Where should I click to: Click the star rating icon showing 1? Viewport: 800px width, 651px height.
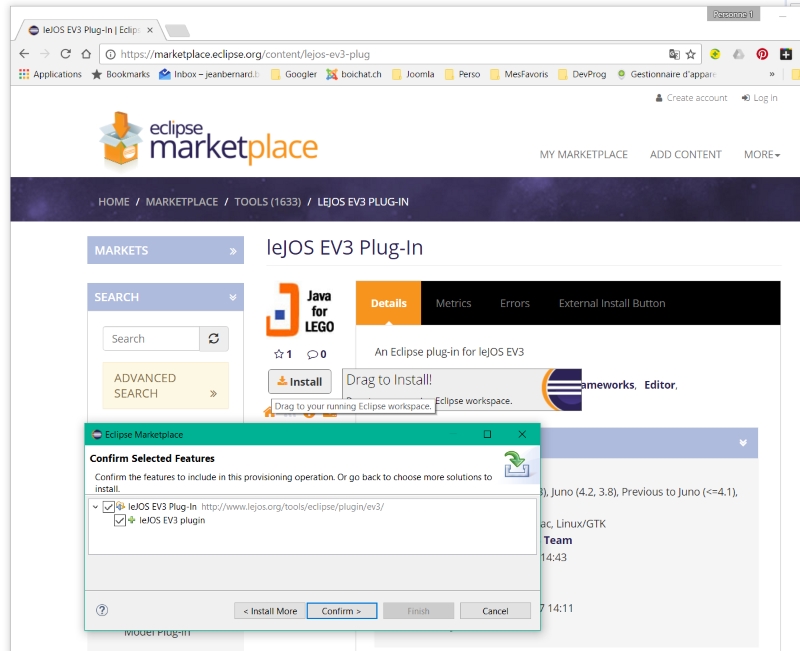pyautogui.click(x=279, y=354)
